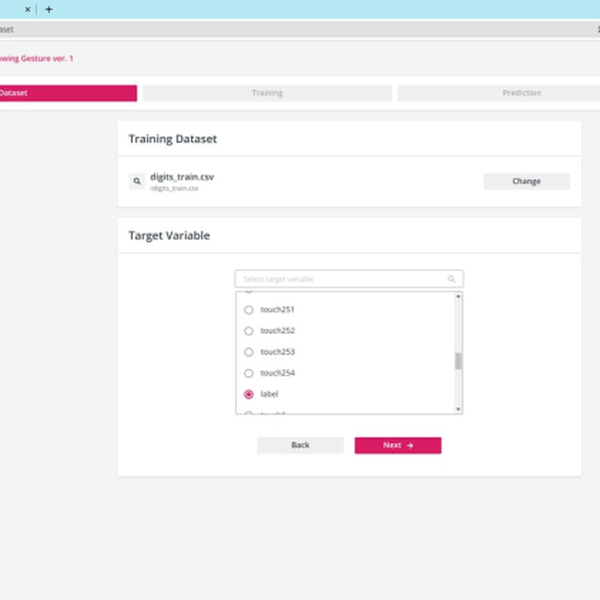The height and width of the screenshot is (600, 600).
Task: Click the Back button
Action: click(x=300, y=445)
